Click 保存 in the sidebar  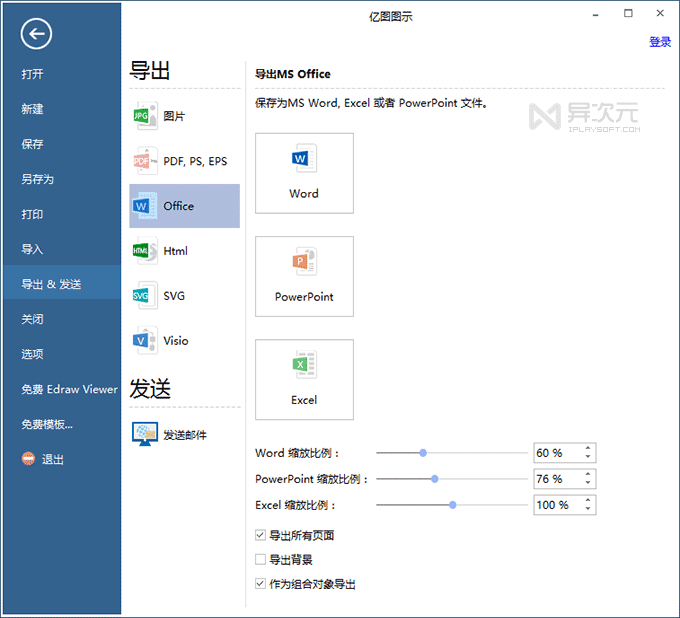click(x=33, y=144)
